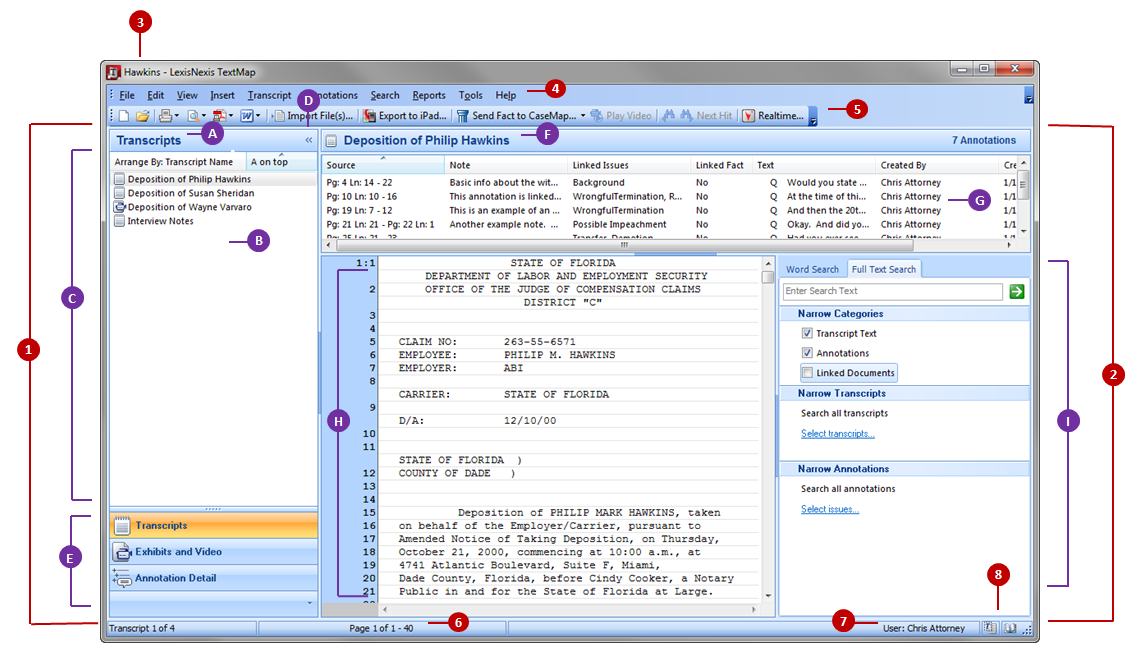
Task: Open the Transcript menu
Action: (x=269, y=96)
